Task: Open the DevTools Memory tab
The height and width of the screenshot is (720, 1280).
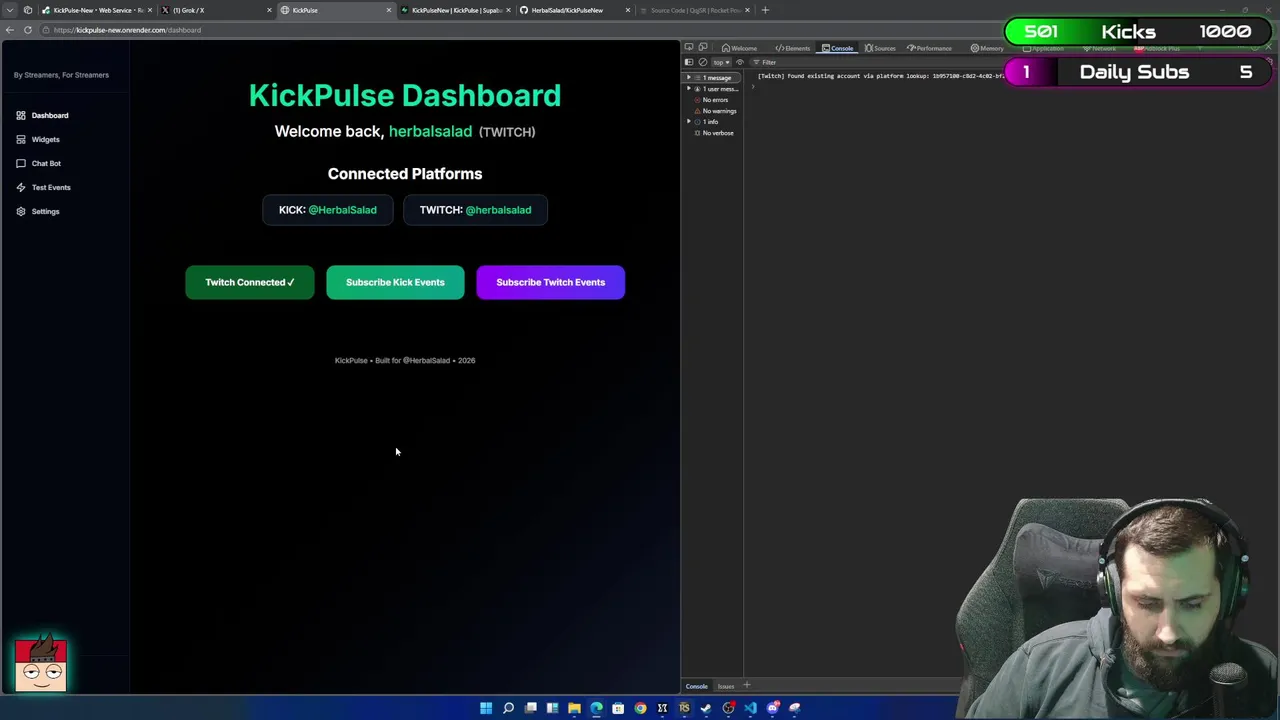Action: click(x=987, y=48)
